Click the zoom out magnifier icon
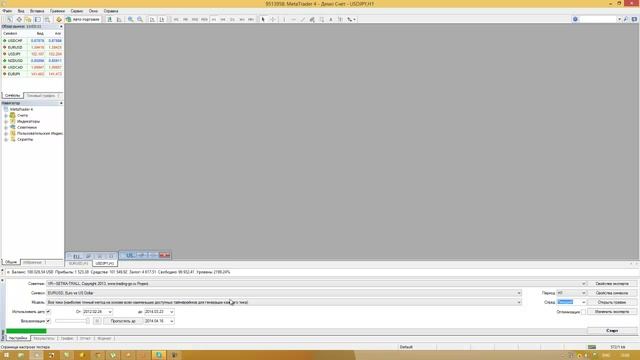640x360 pixels. pos(140,19)
